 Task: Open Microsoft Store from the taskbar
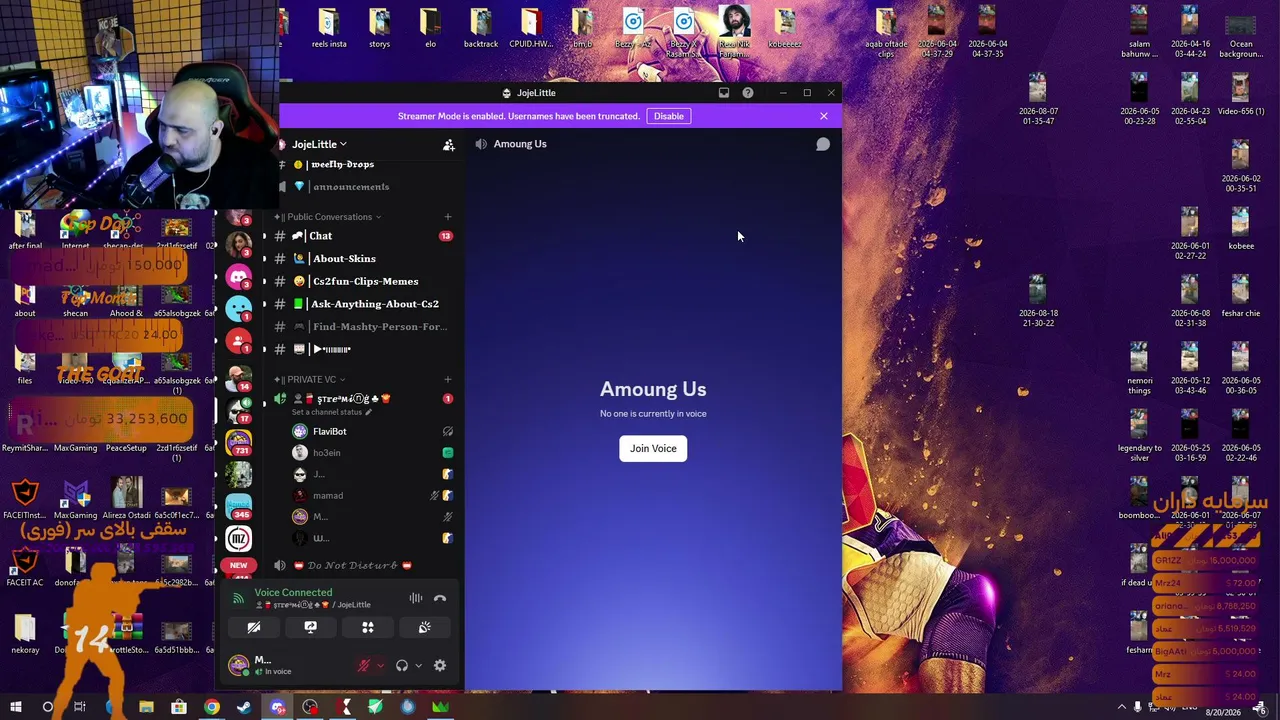coord(179,708)
